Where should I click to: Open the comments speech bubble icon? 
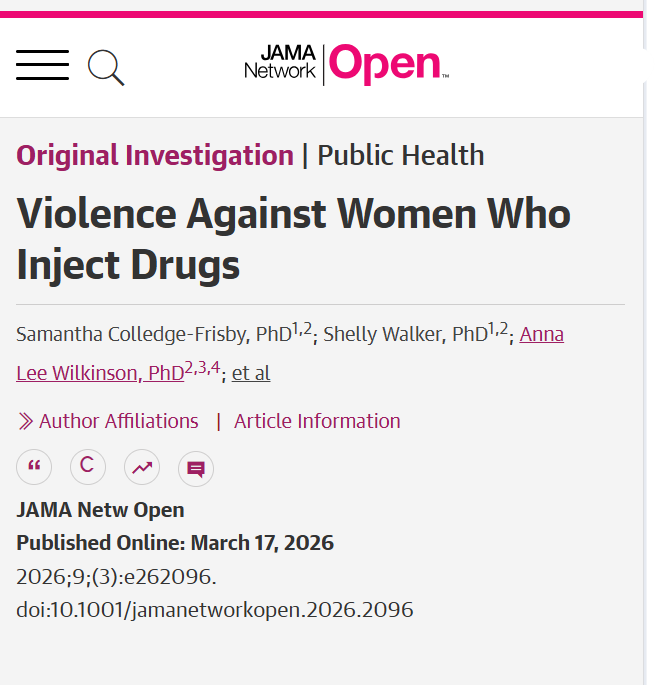tap(196, 469)
